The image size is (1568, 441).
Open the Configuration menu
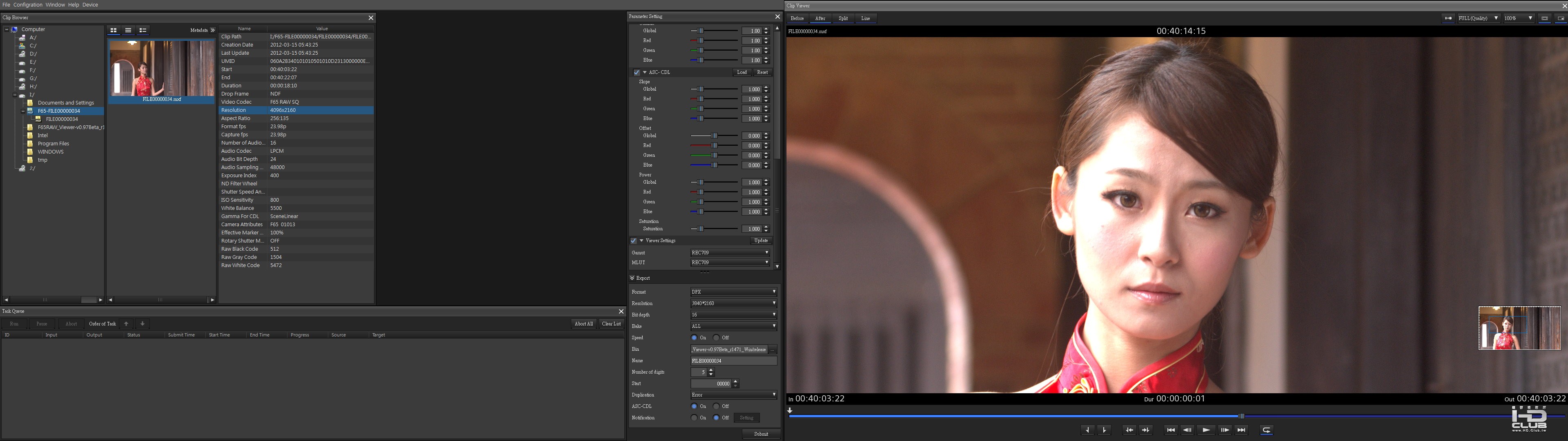pyautogui.click(x=28, y=5)
